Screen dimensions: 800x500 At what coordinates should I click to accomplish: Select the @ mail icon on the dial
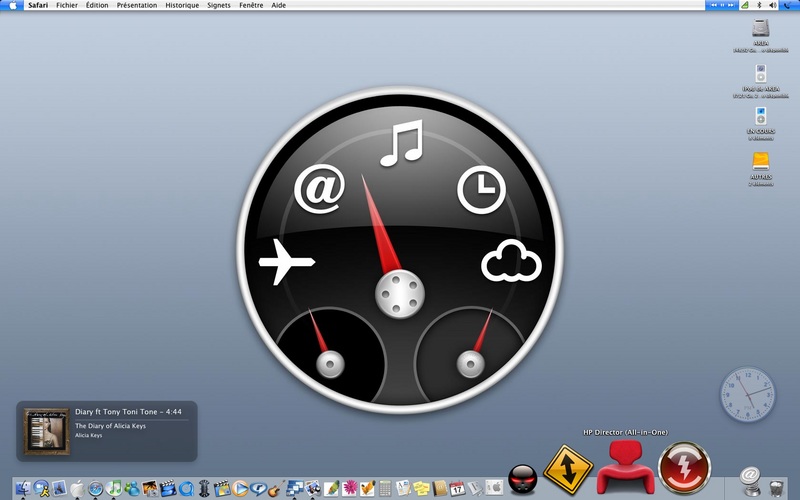[319, 188]
